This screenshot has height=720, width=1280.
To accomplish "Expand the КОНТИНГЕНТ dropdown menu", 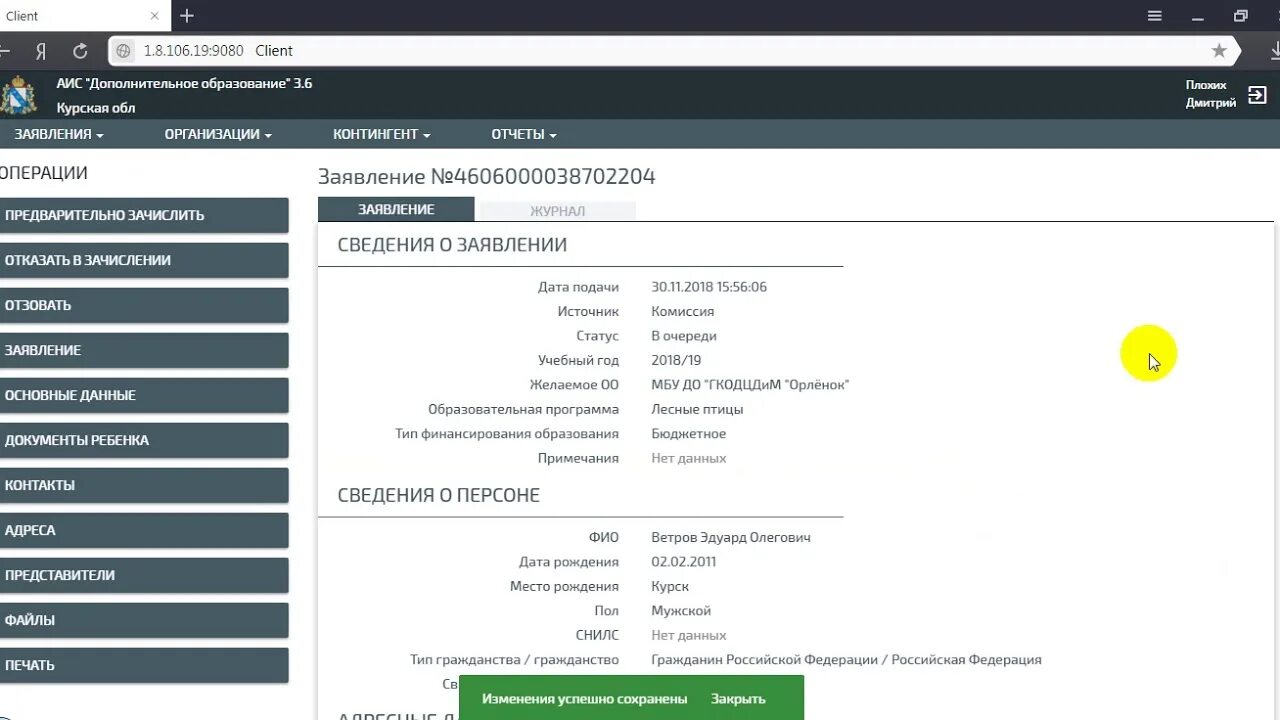I will point(382,134).
